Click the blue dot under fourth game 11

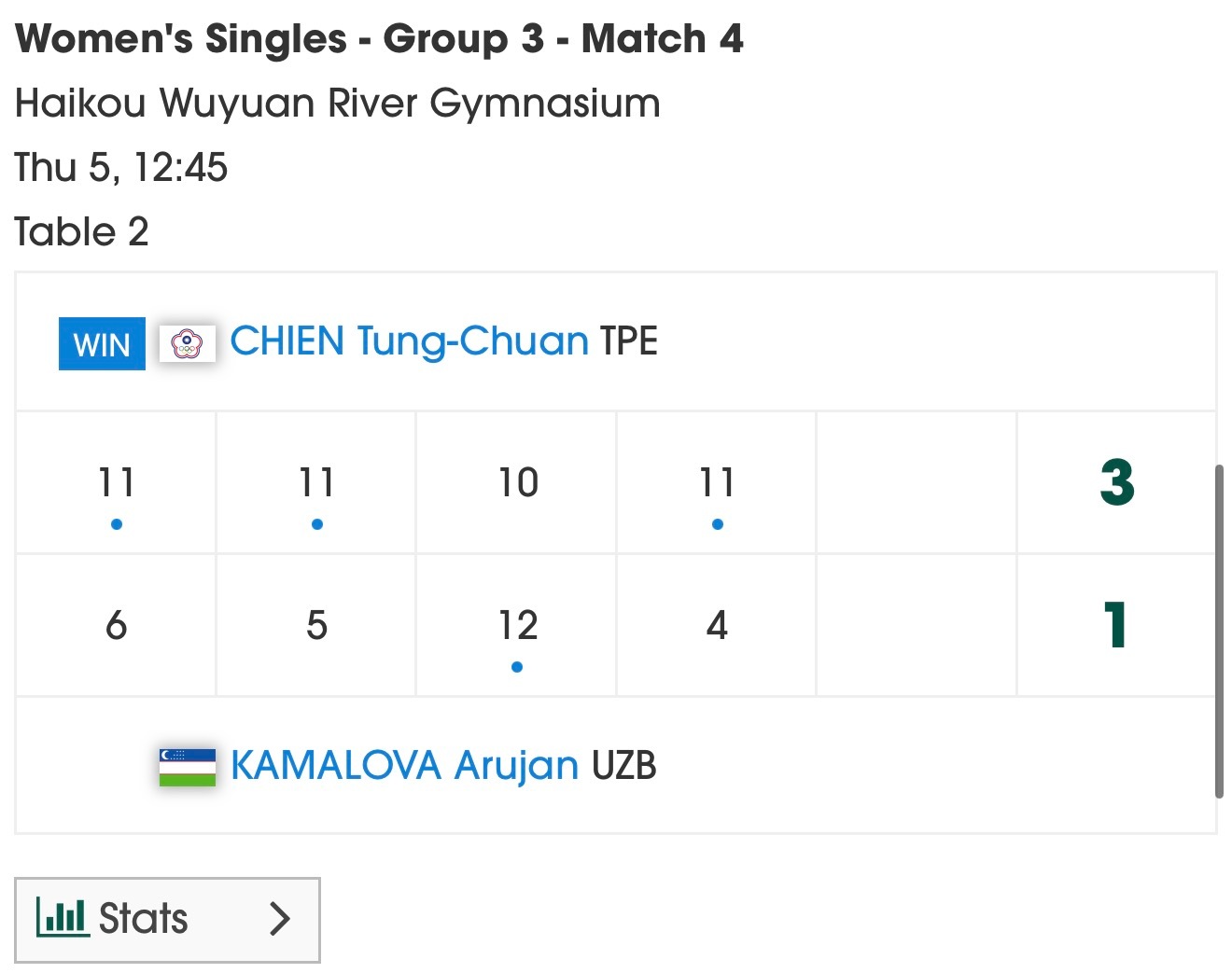(x=718, y=524)
